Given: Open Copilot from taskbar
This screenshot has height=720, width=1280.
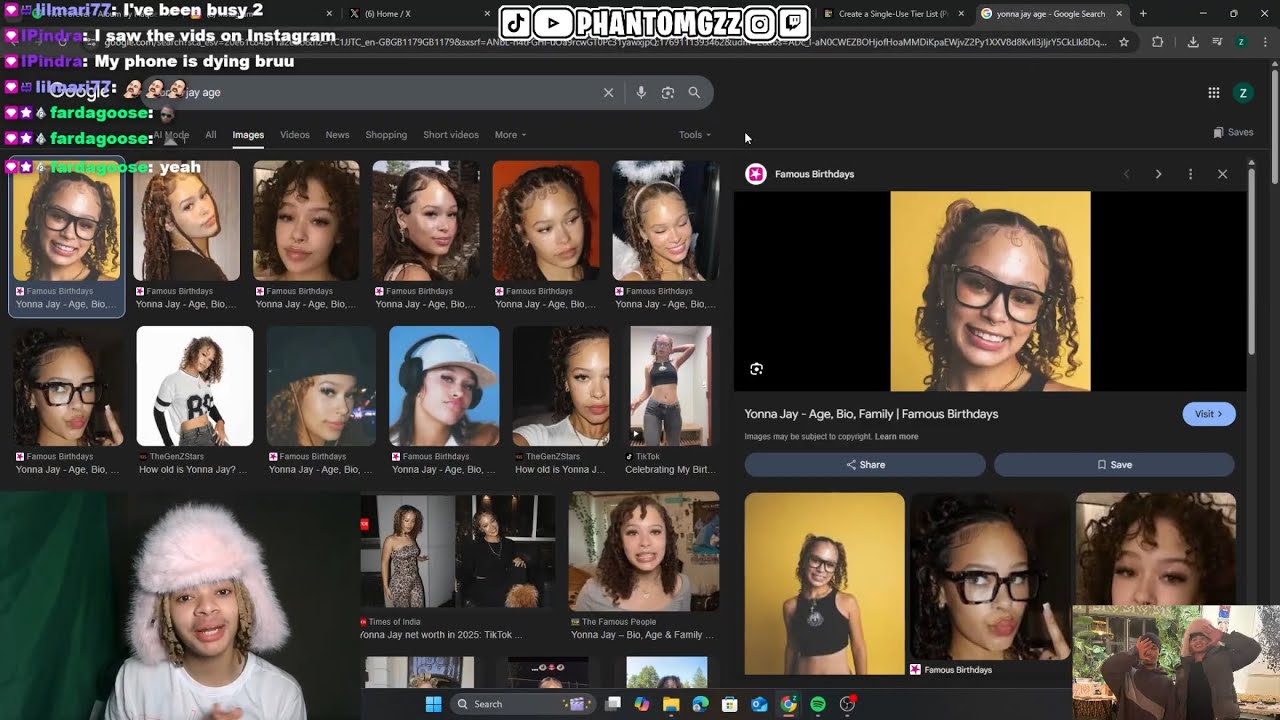Looking at the screenshot, I should point(642,704).
